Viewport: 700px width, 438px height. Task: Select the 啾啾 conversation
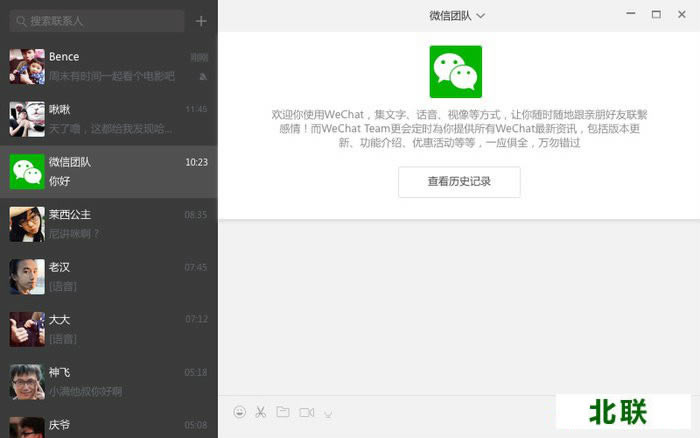[108, 119]
